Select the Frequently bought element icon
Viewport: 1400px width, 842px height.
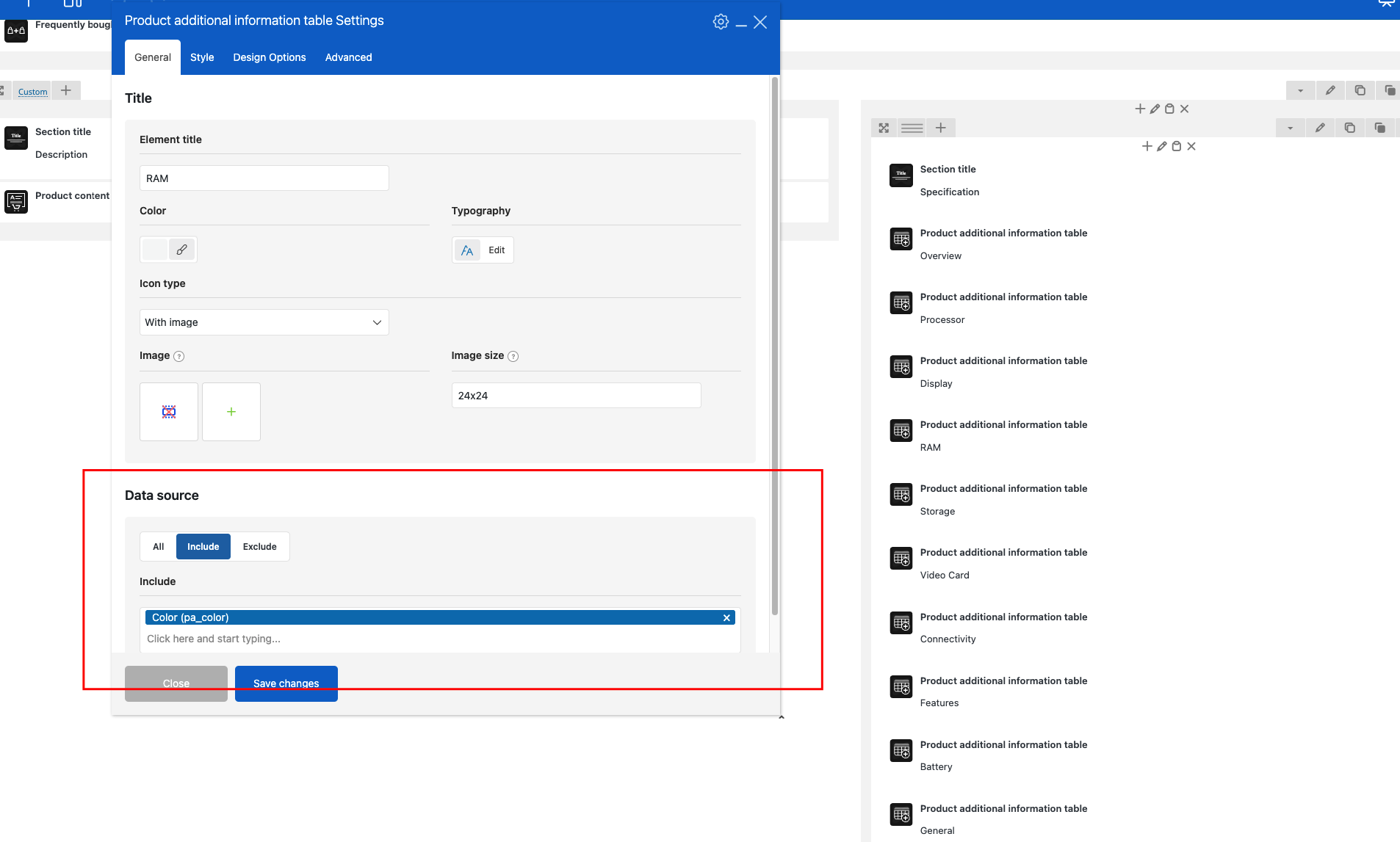point(16,31)
